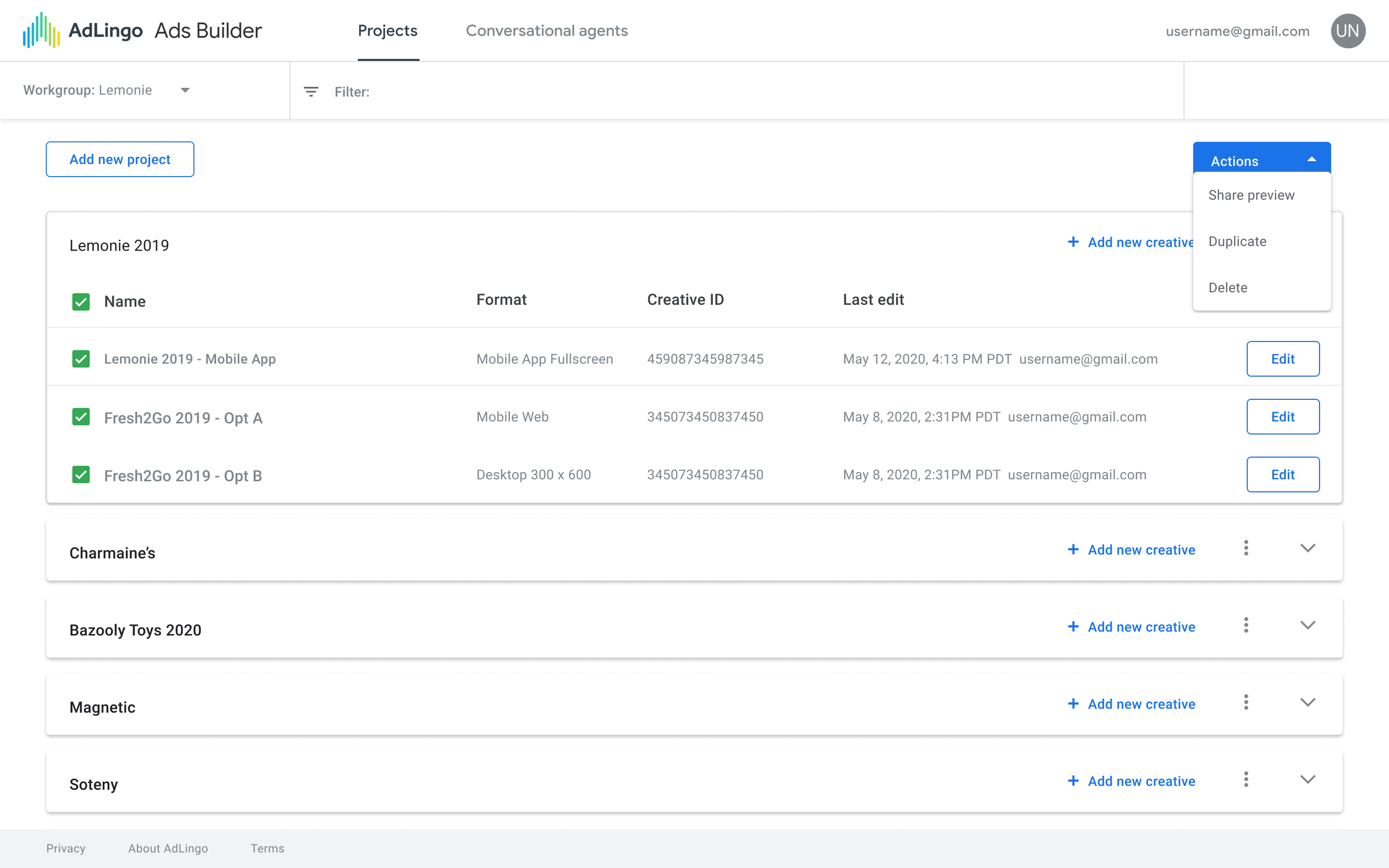Collapse the Actions dropdown button
Viewport: 1389px width, 868px height.
[x=1262, y=160]
